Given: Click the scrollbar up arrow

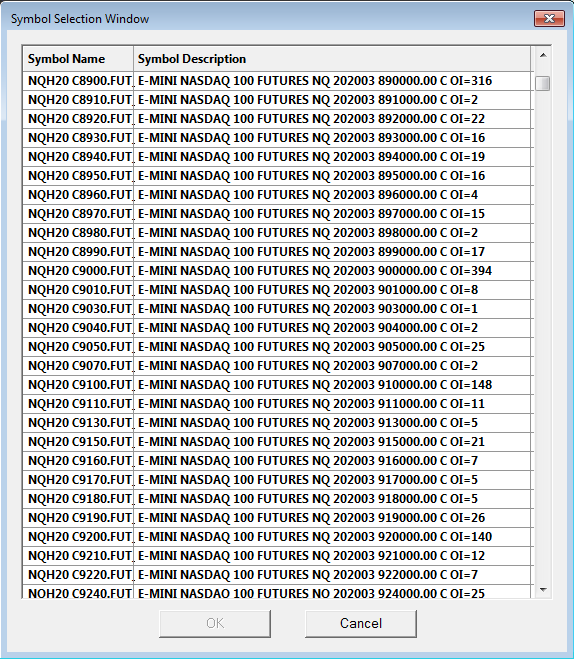Looking at the screenshot, I should [543, 55].
